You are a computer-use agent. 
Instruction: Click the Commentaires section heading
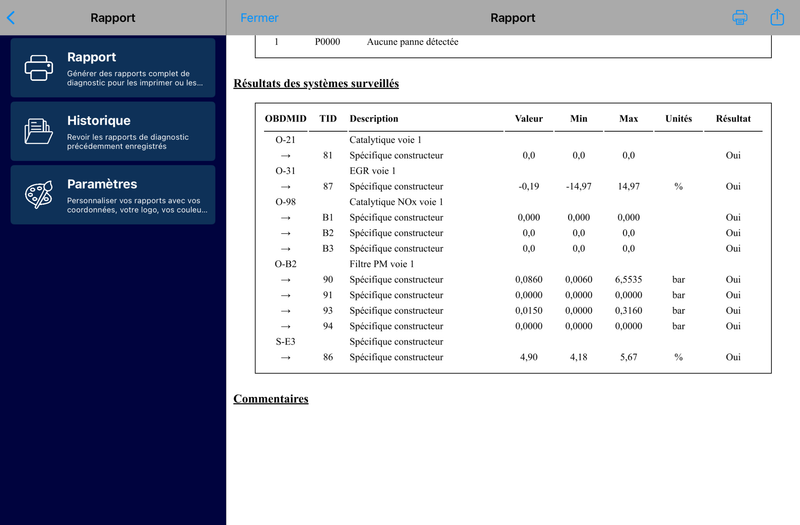pos(270,398)
